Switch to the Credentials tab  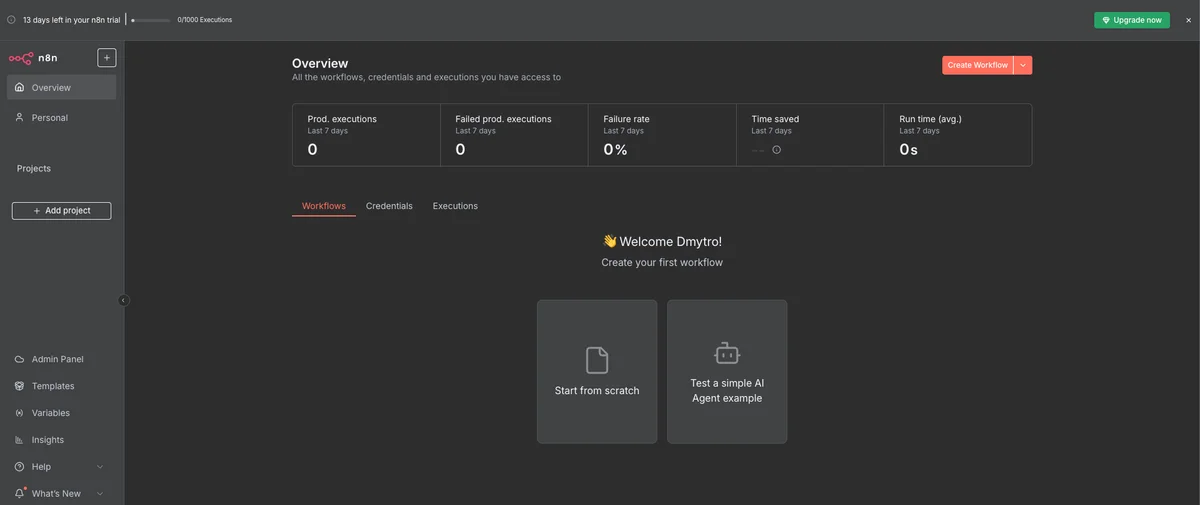click(389, 206)
